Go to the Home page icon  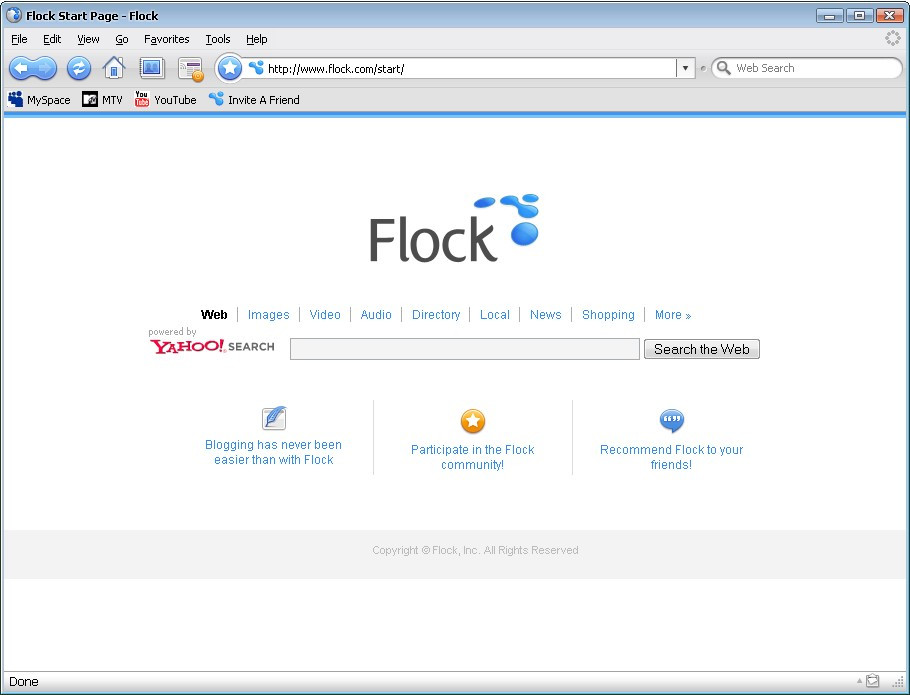coord(114,68)
